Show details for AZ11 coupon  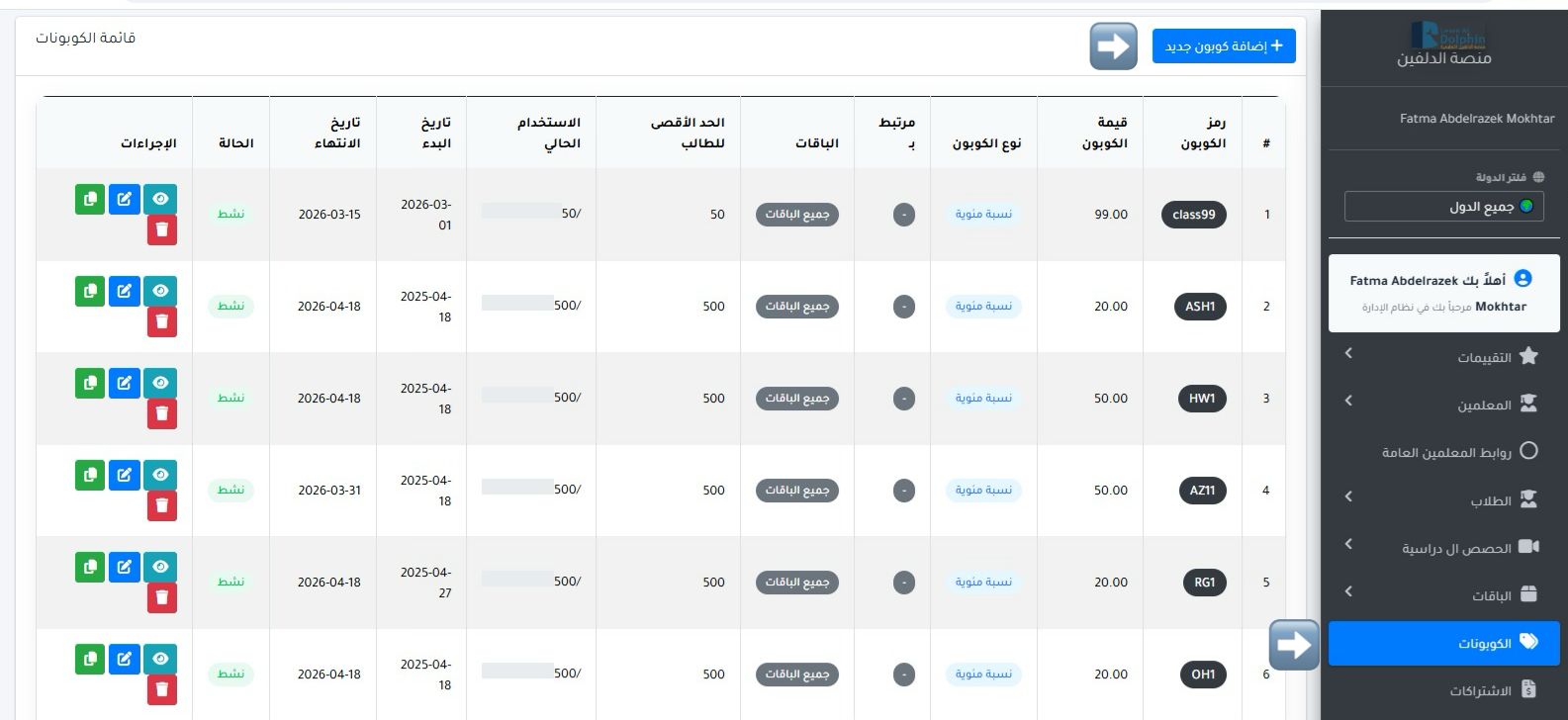point(161,475)
